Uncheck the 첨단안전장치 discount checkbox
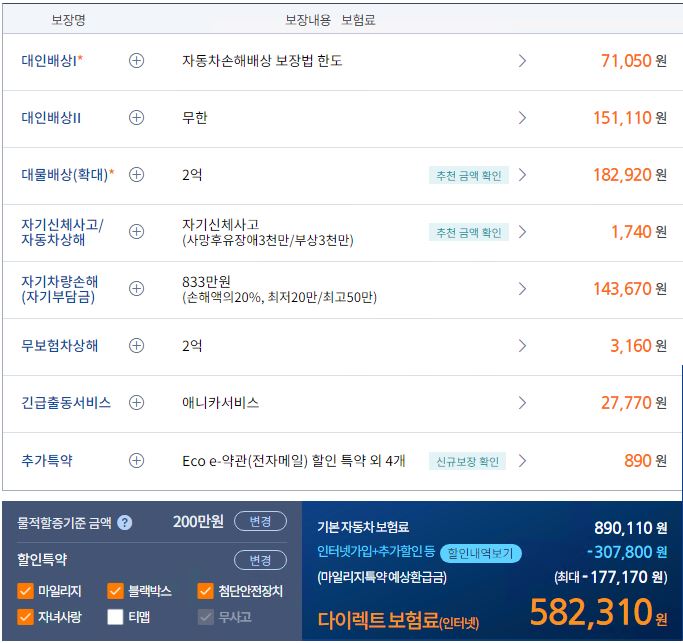Screen dimensions: 683x643 pyautogui.click(x=206, y=591)
